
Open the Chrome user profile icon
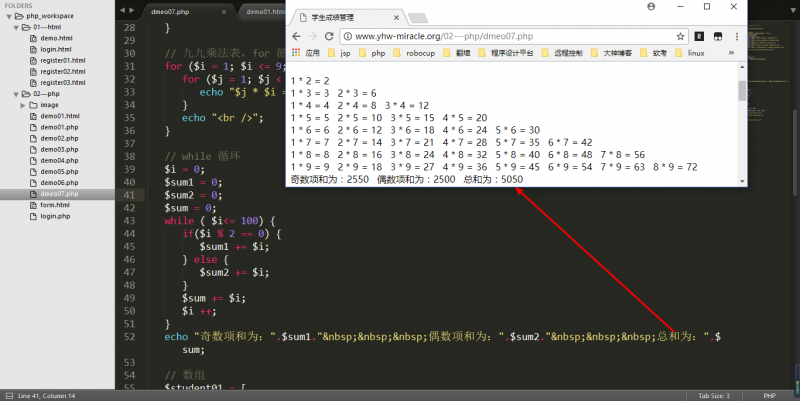(x=652, y=7)
